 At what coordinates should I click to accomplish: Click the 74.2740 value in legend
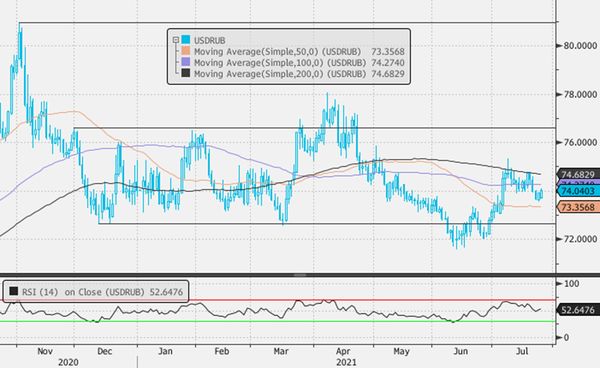coord(388,63)
